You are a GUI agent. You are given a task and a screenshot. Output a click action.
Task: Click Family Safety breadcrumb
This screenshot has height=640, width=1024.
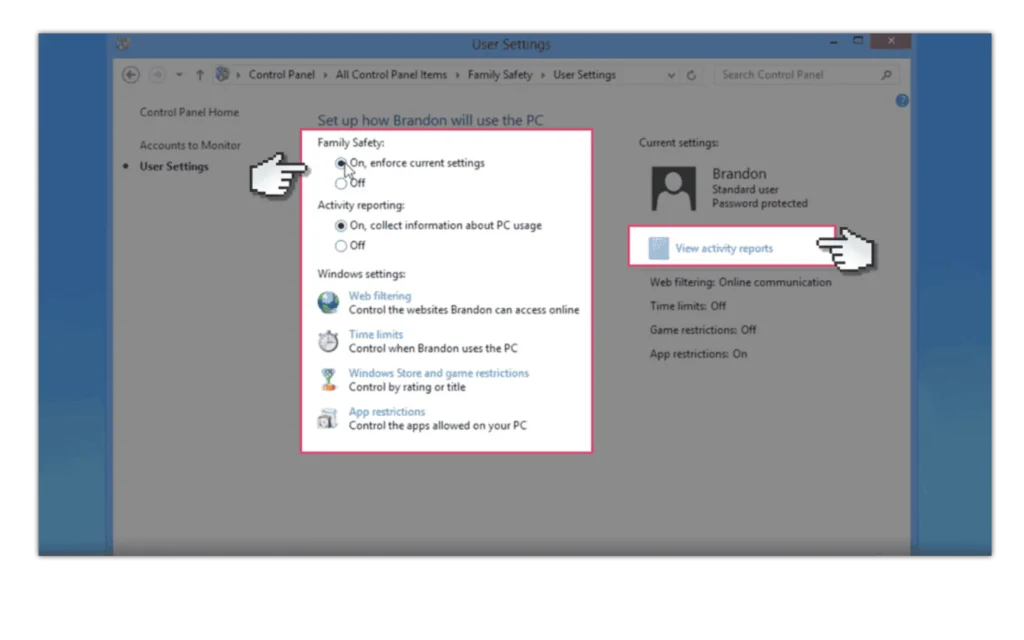click(x=500, y=75)
